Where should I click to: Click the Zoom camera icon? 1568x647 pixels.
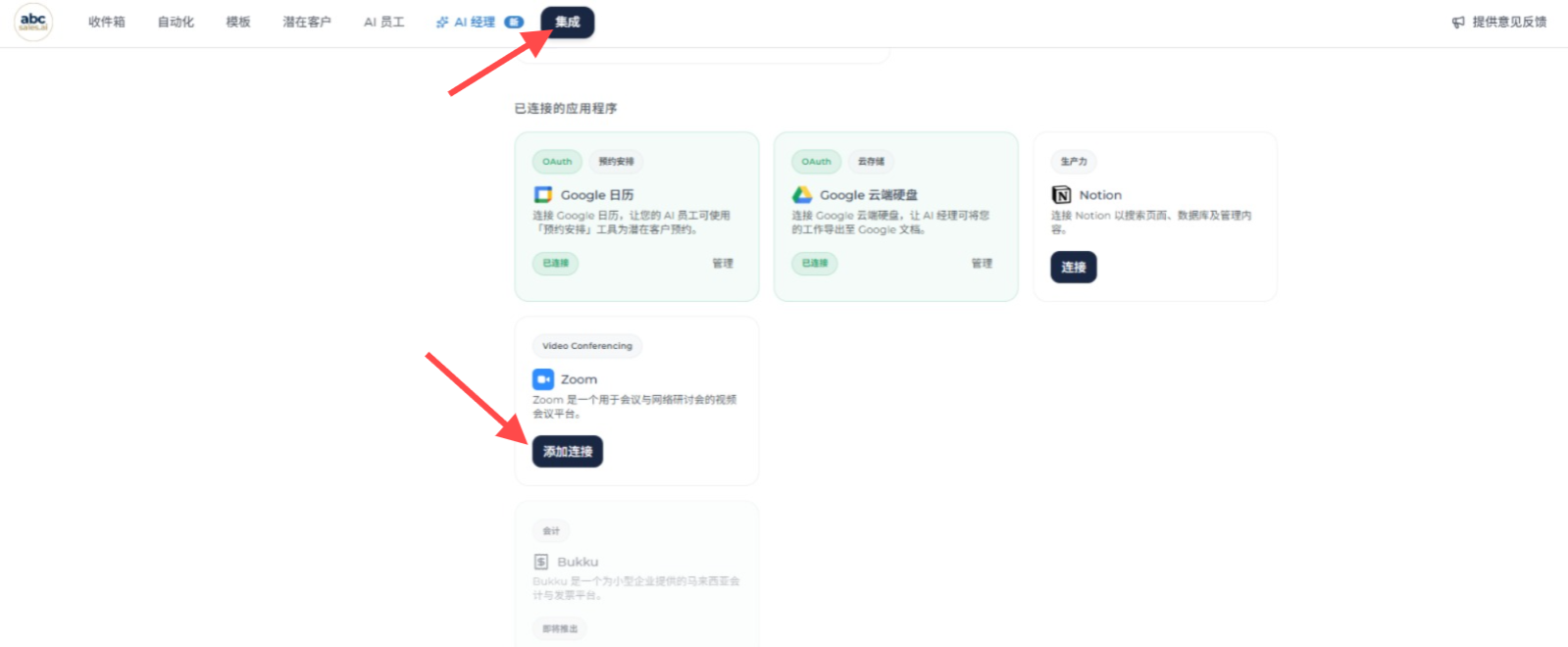[x=543, y=379]
